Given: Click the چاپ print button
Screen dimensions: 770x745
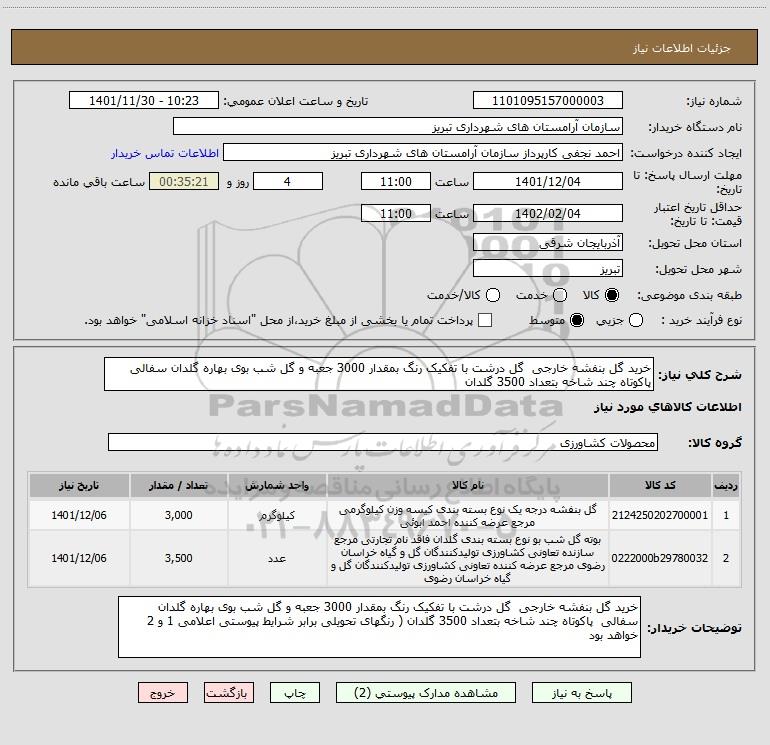Looking at the screenshot, I should pos(295,692).
